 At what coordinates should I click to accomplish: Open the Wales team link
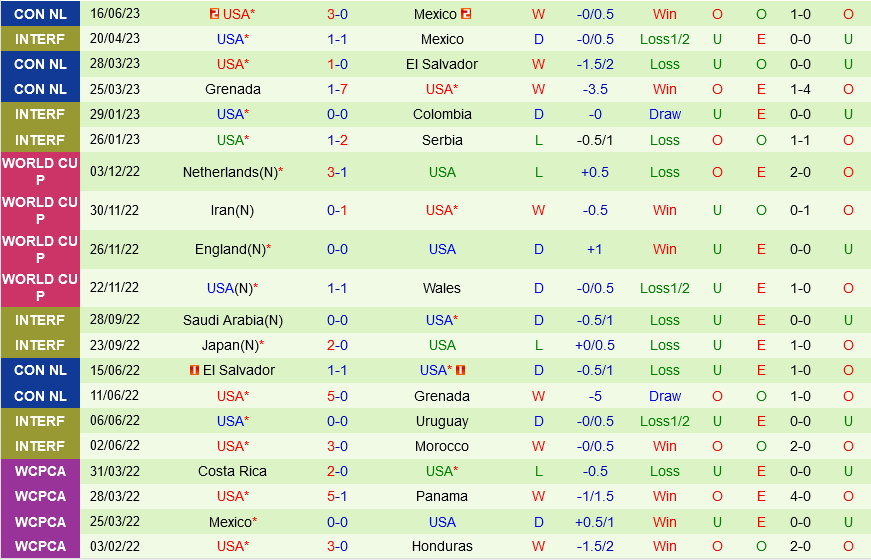[x=441, y=288]
